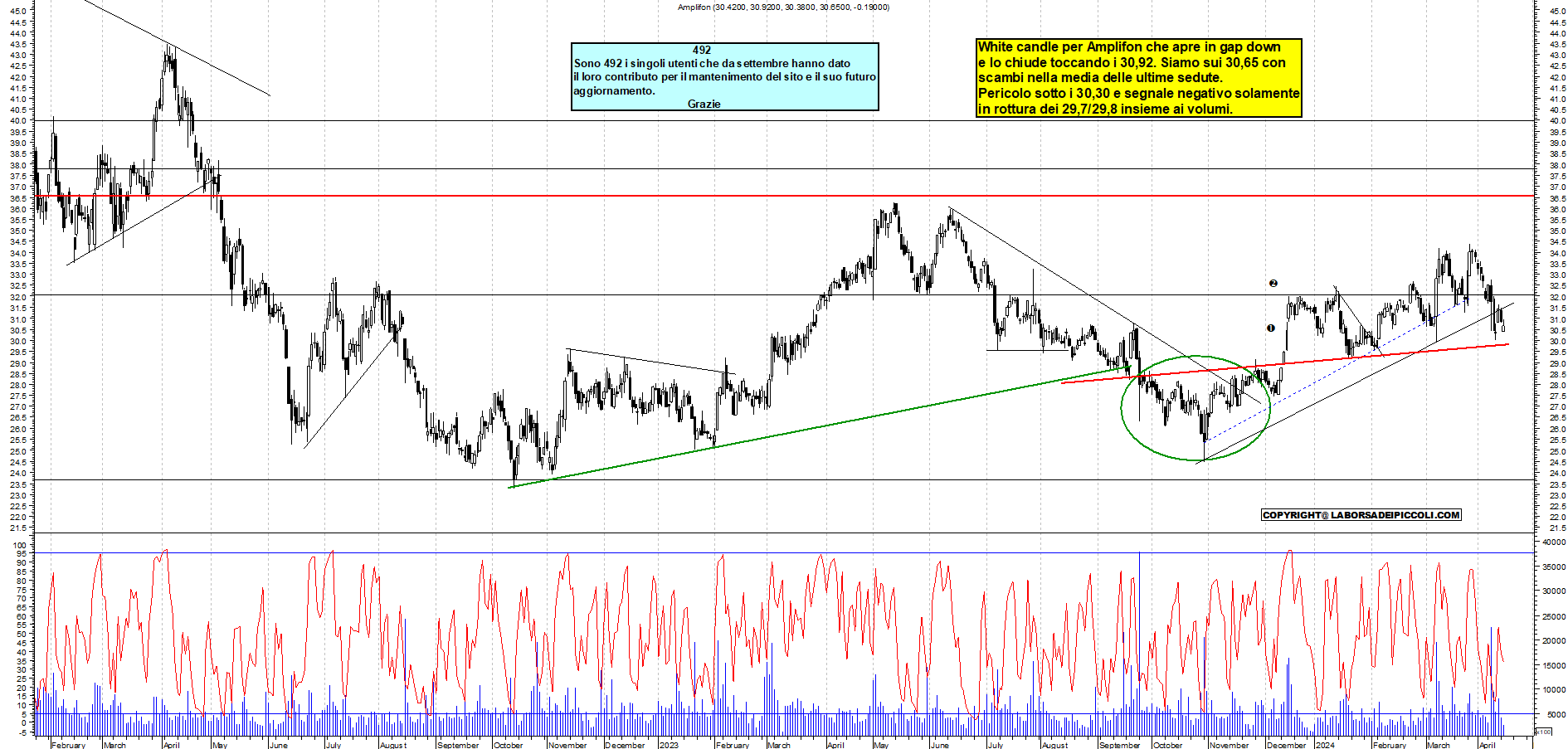Click 'Grazie' in the cyan box
1568x749 pixels.
704,104
